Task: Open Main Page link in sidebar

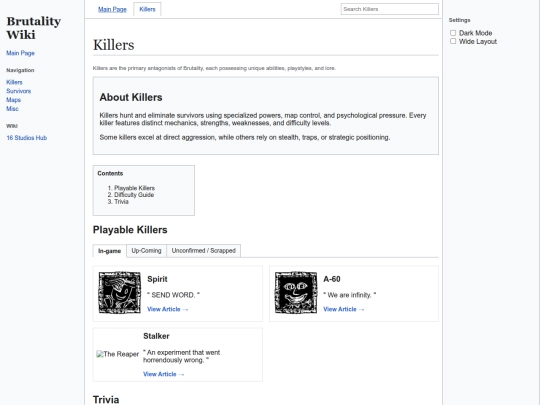Action: [x=20, y=53]
